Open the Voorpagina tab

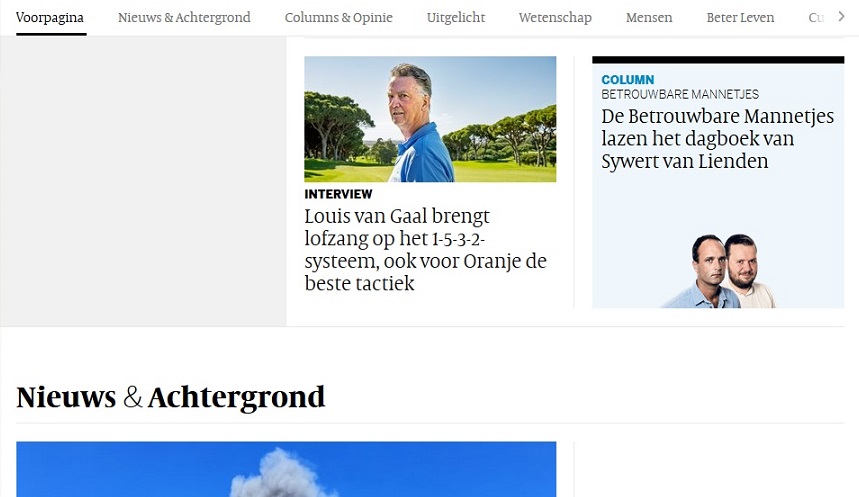[x=50, y=18]
